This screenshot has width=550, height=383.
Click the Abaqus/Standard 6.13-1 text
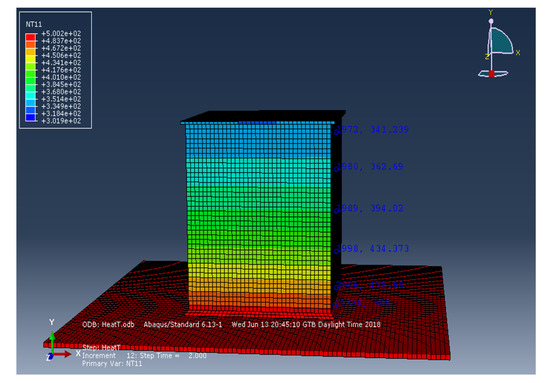[x=183, y=324]
